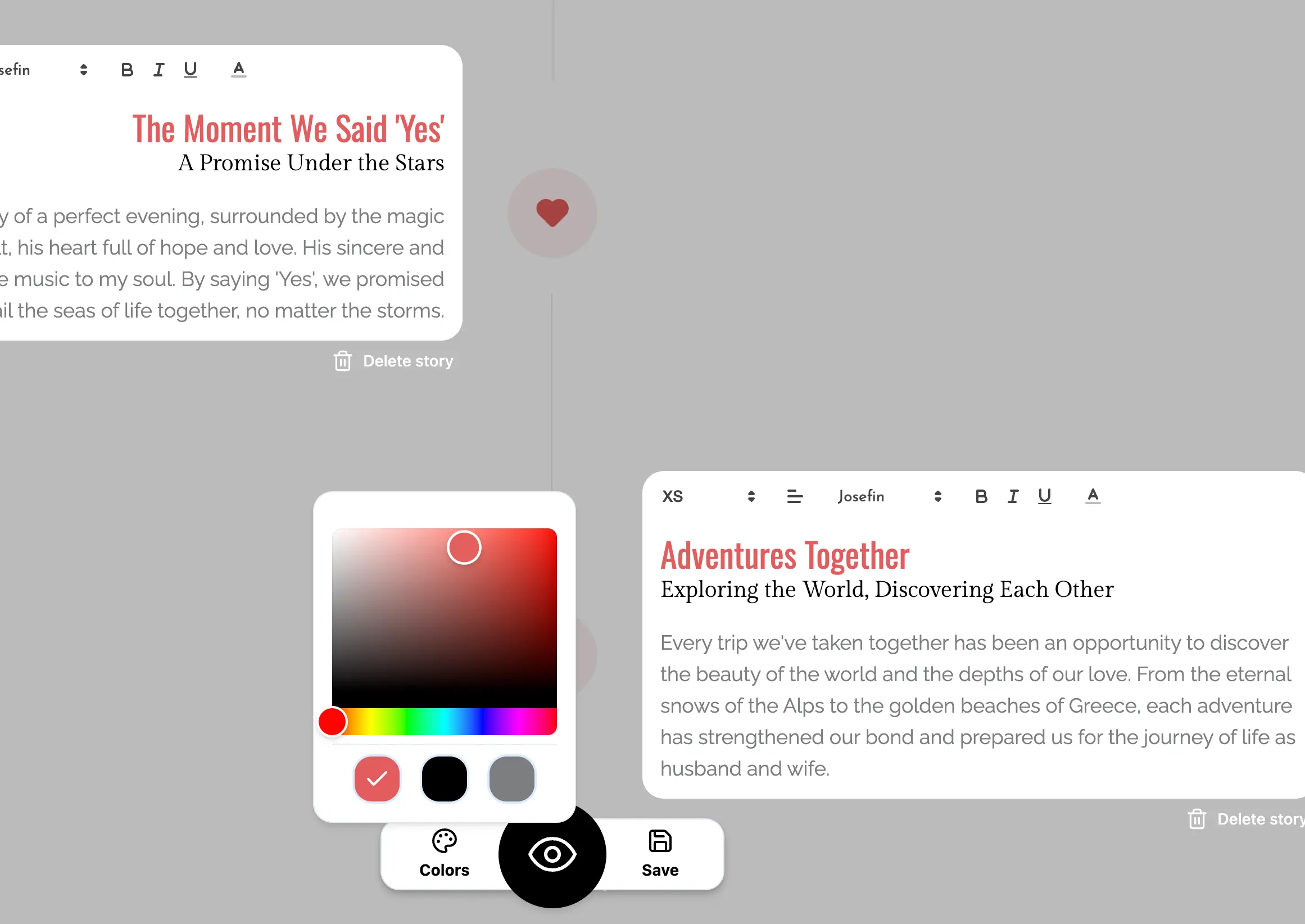1305x924 pixels.
Task: Click the black color swatch
Action: pyautogui.click(x=443, y=779)
